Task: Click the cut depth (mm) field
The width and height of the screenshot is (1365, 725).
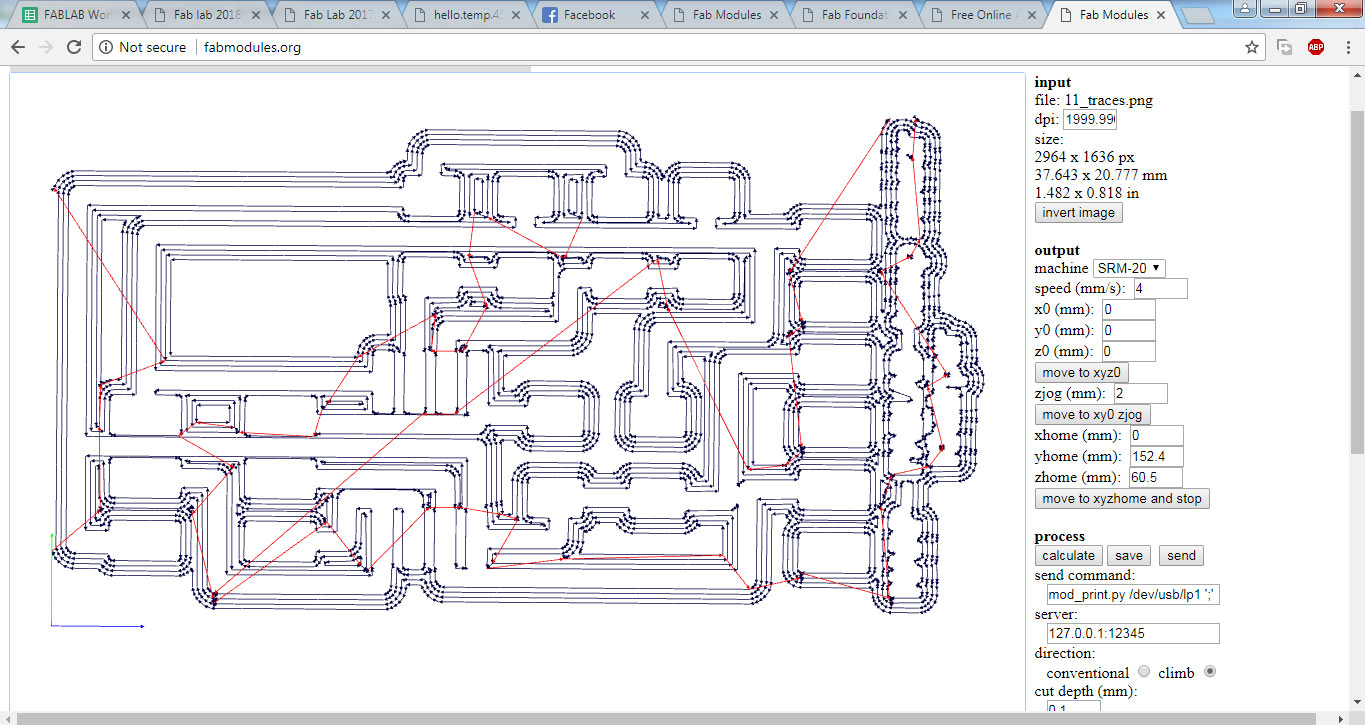Action: pyautogui.click(x=1074, y=708)
